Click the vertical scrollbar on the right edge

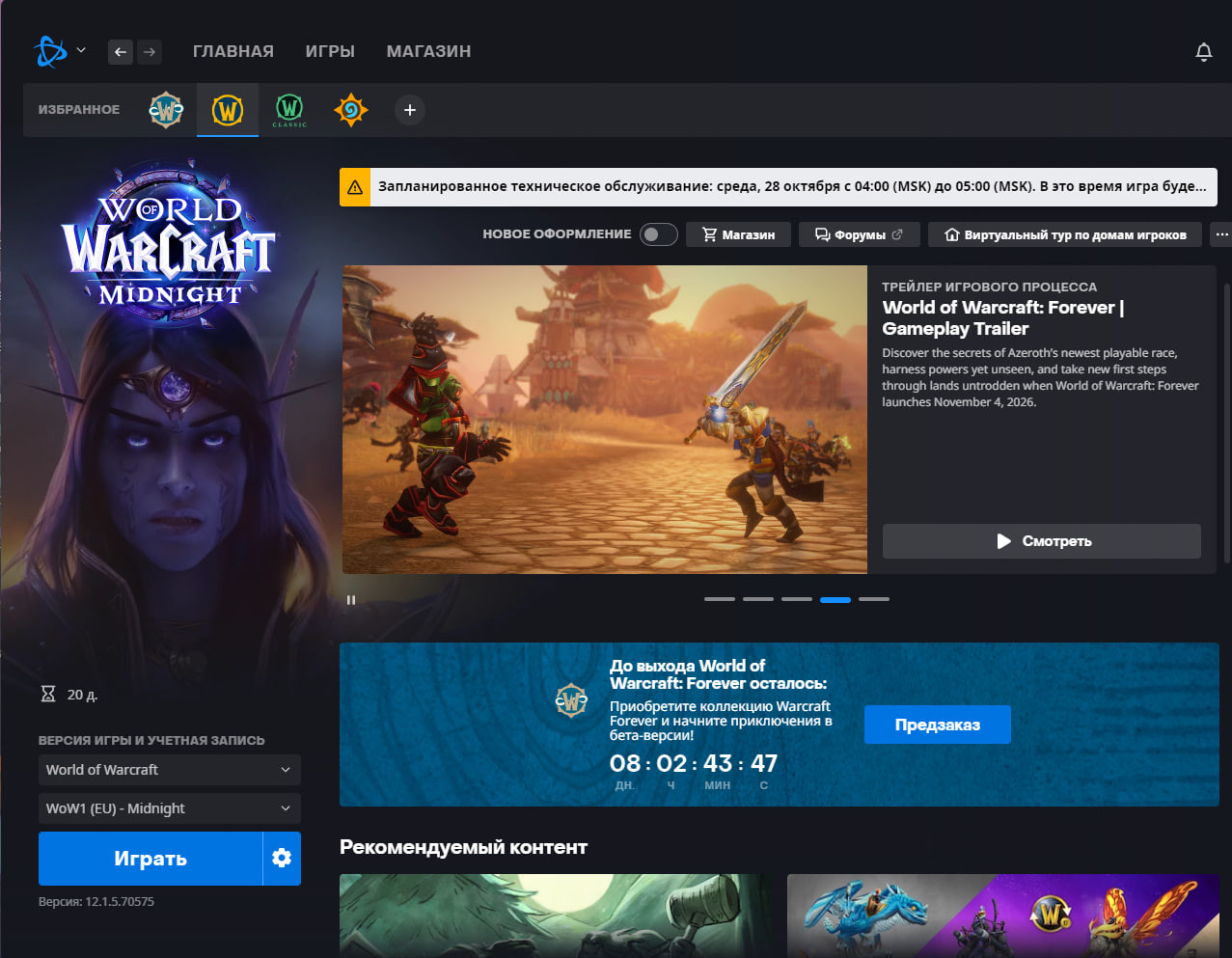click(x=1227, y=423)
